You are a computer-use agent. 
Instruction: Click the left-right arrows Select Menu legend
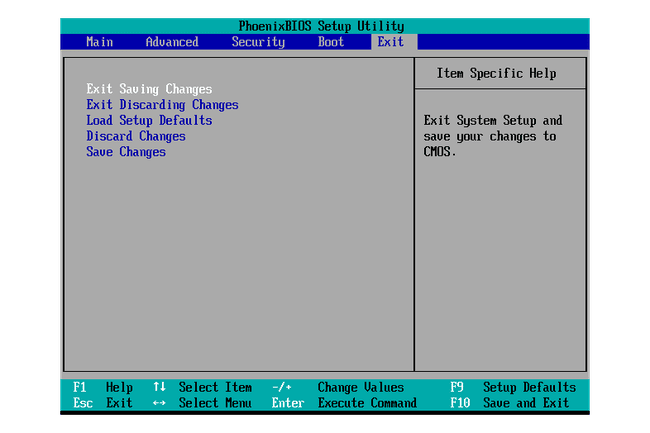click(x=202, y=403)
